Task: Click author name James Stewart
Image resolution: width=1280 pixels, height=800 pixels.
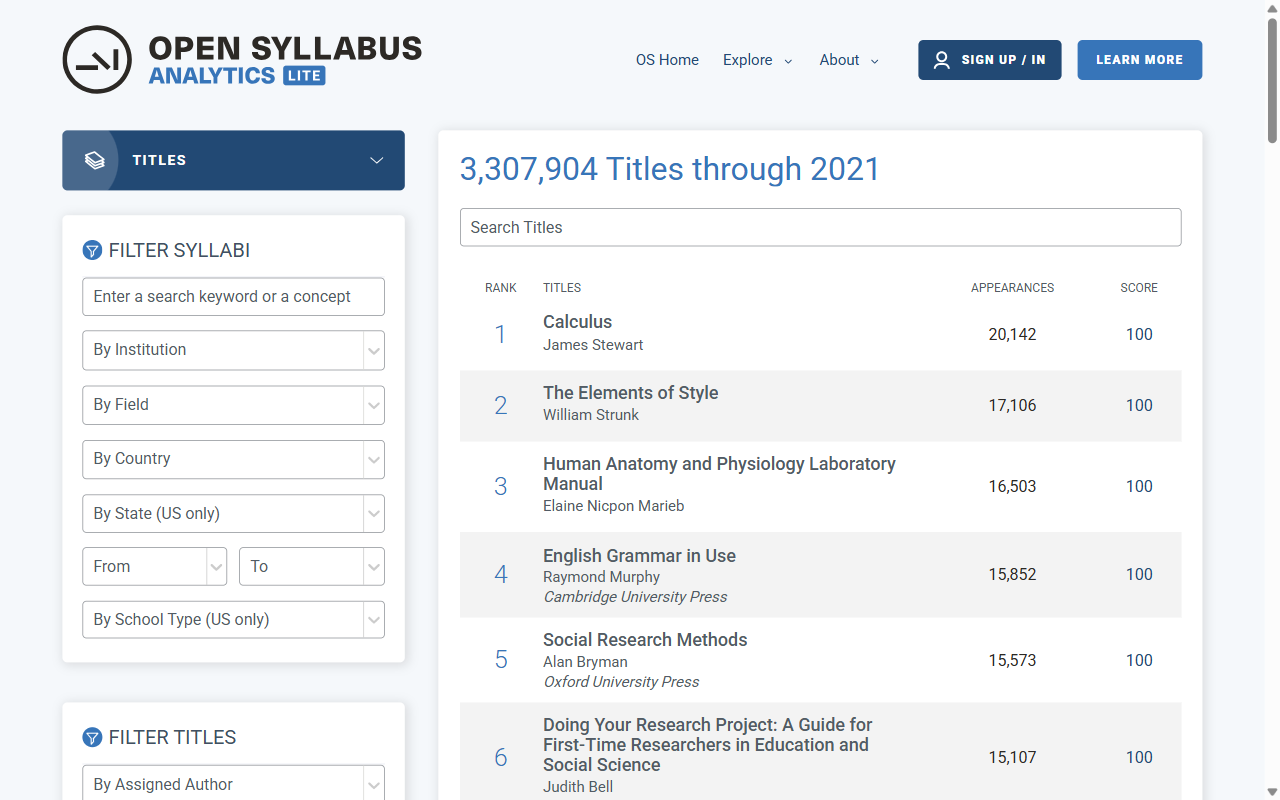Action: [x=593, y=345]
